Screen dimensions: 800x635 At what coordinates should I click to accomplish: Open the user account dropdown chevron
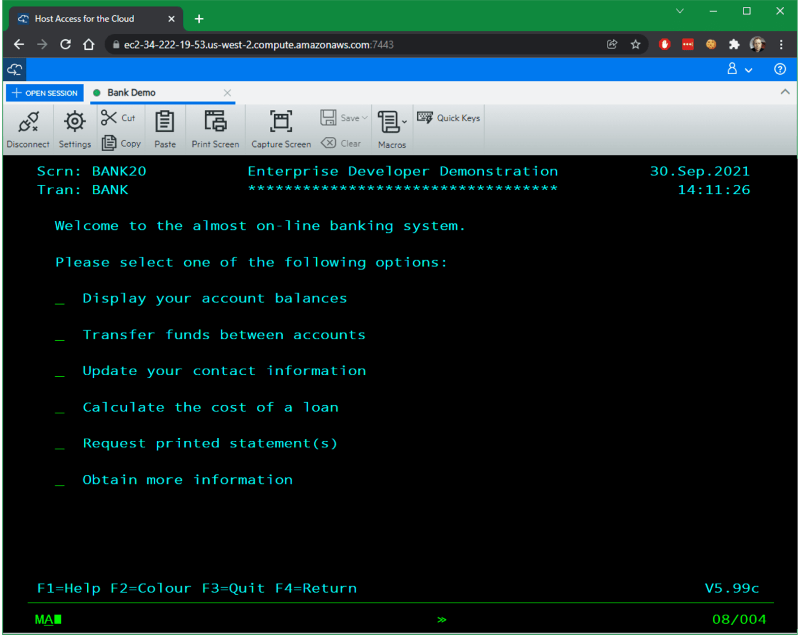pos(749,68)
